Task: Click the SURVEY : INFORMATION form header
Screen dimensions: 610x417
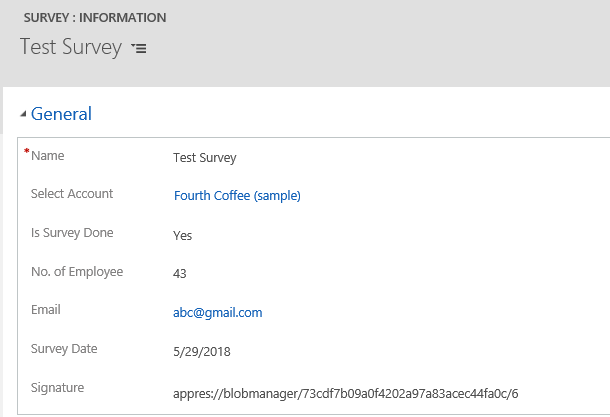Action: tap(95, 18)
